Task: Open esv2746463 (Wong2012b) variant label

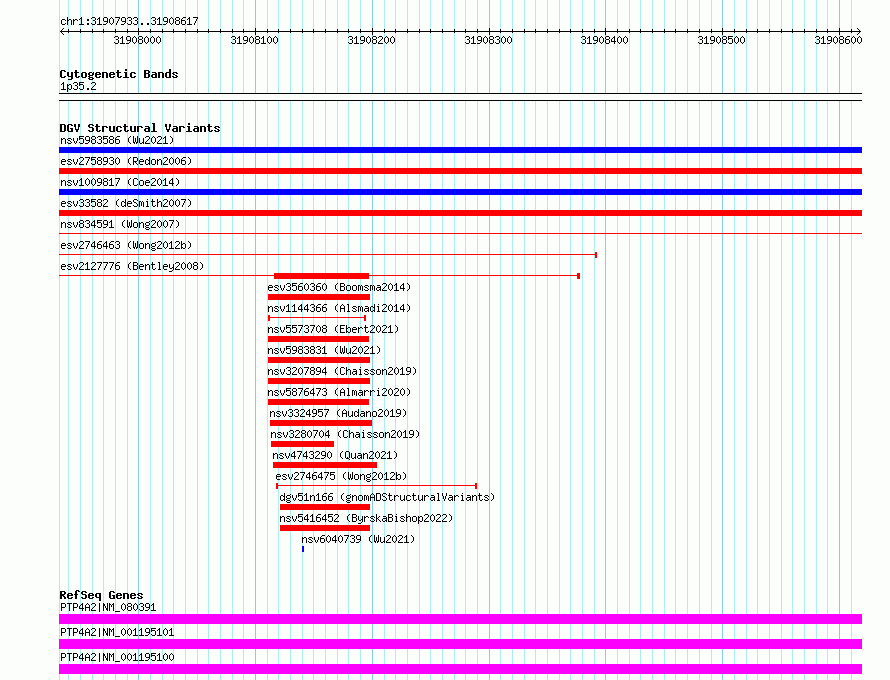Action: point(126,245)
